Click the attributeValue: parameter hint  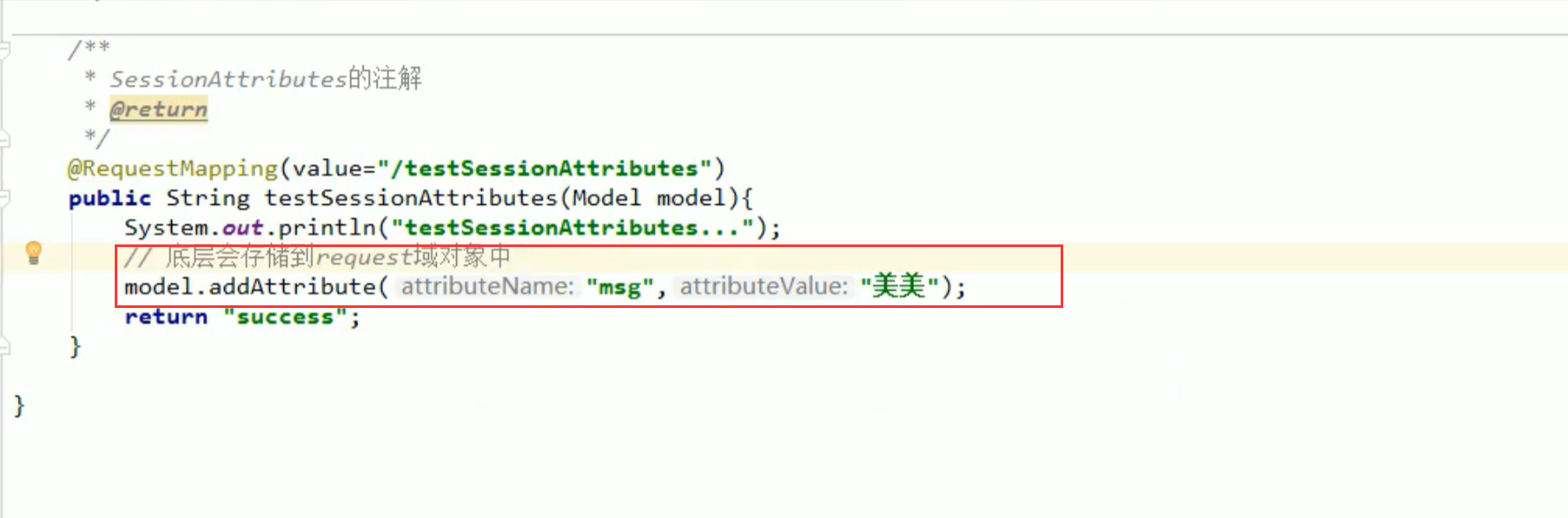point(763,287)
